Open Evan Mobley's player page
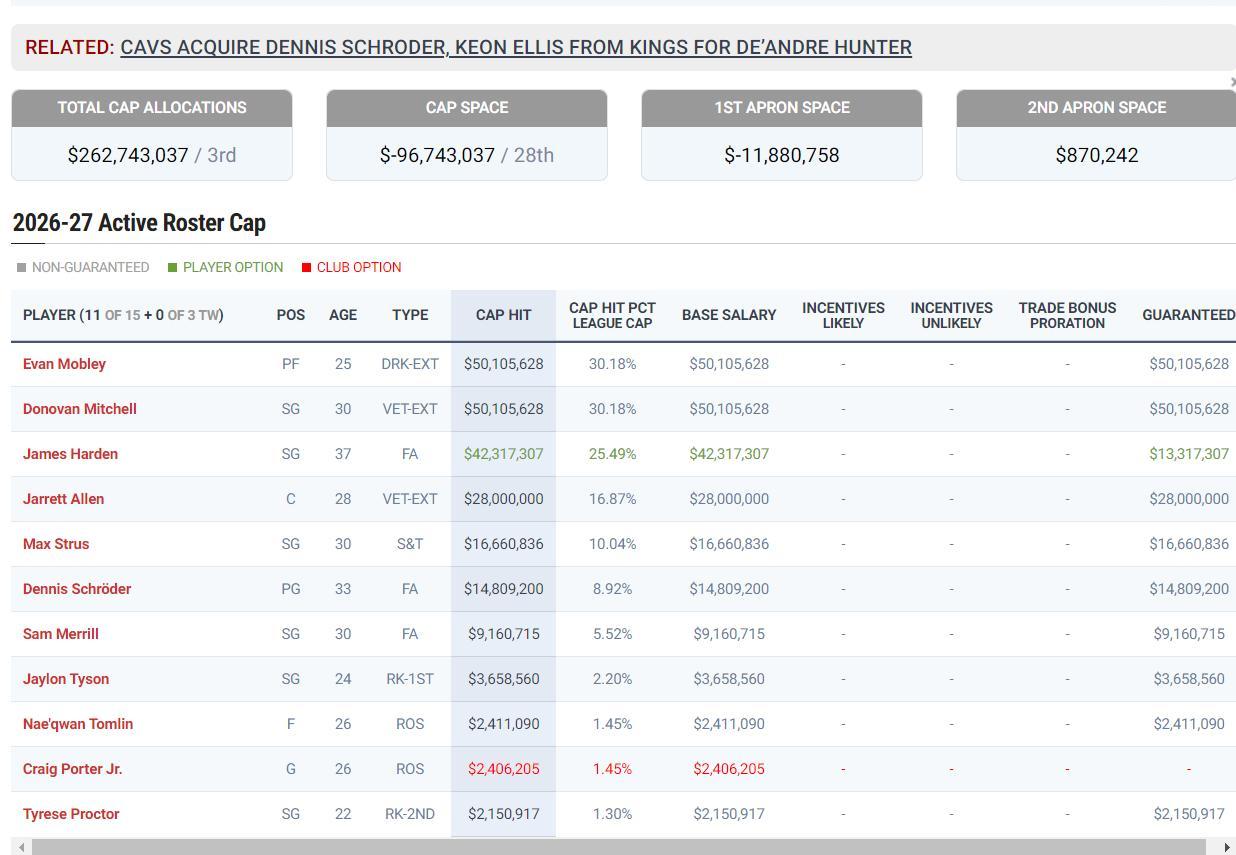The image size is (1236, 855). (64, 364)
